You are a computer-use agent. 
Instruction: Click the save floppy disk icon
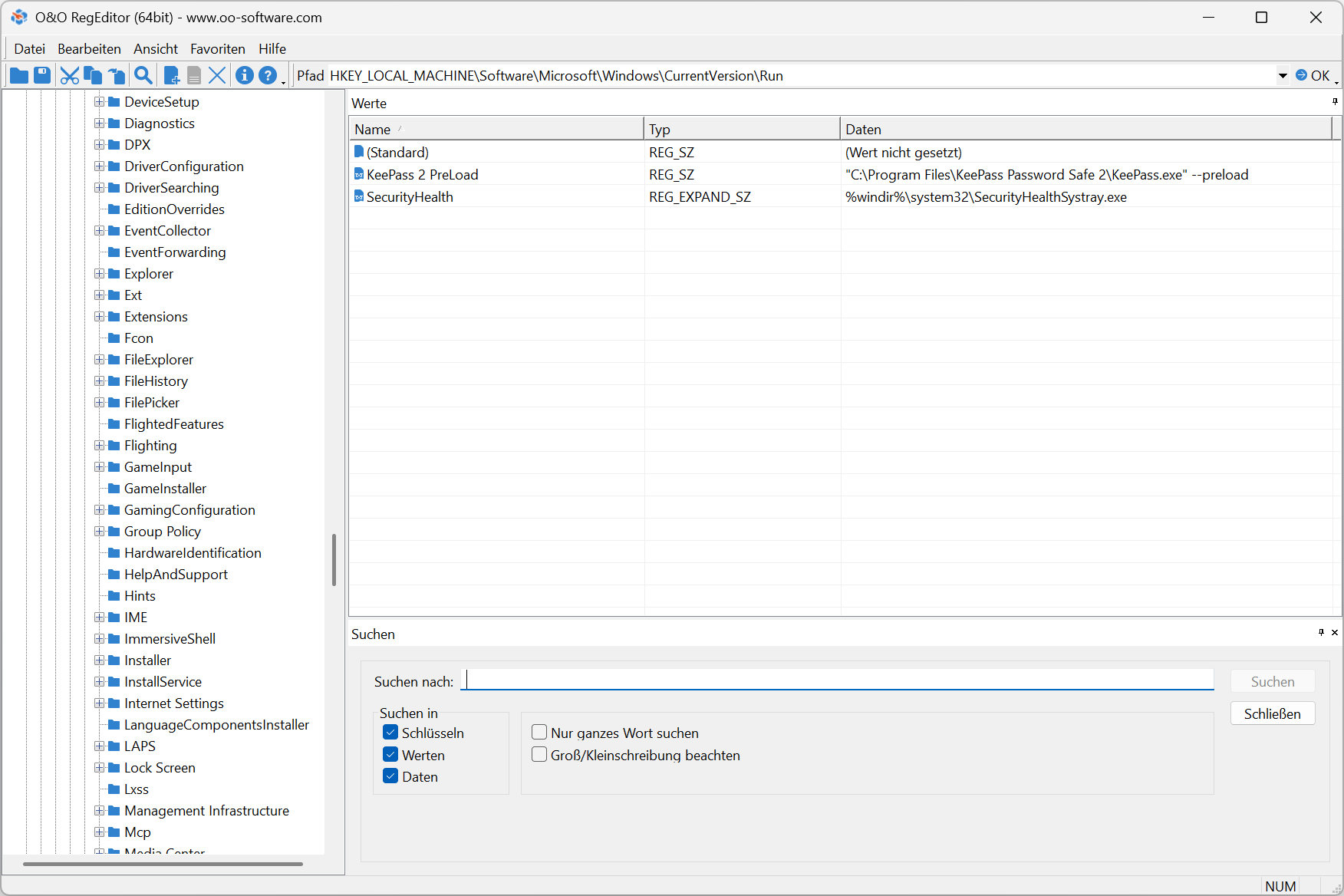(x=42, y=75)
